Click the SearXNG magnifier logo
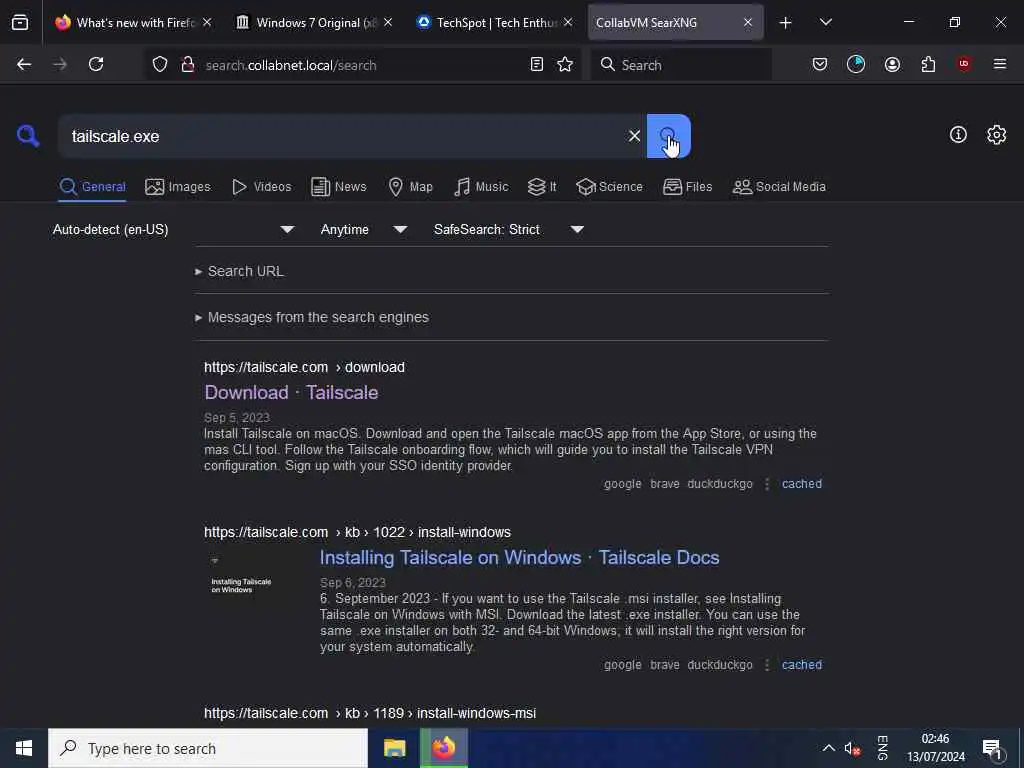The height and width of the screenshot is (768, 1024). click(28, 136)
